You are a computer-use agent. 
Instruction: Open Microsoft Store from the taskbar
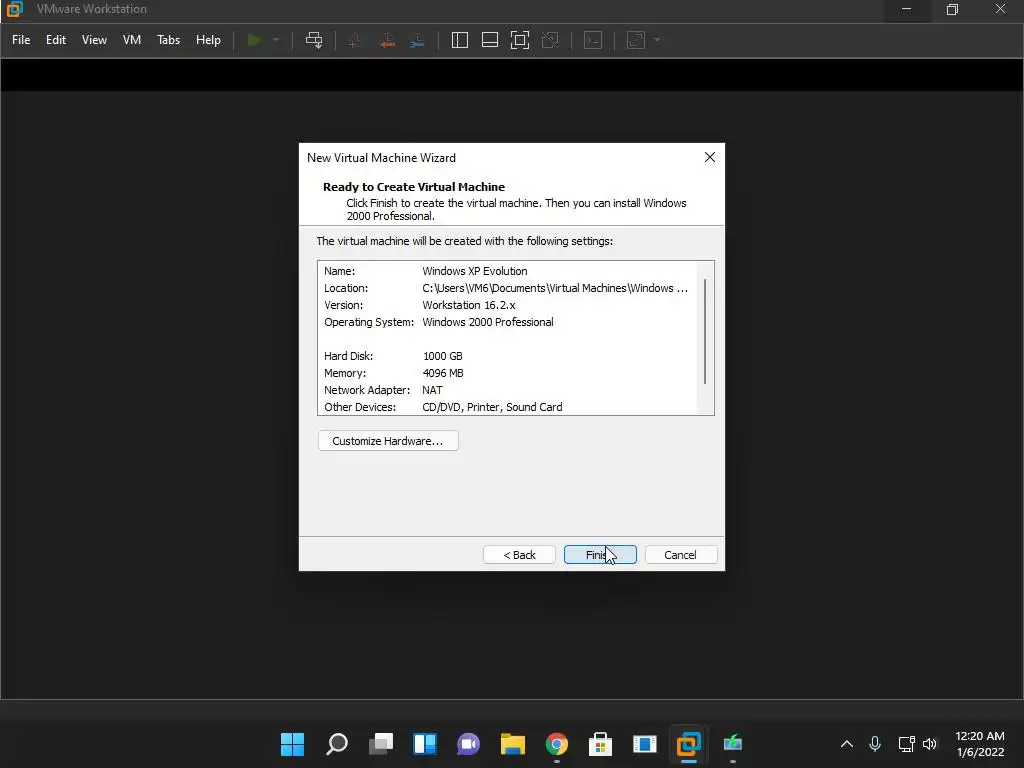pyautogui.click(x=600, y=743)
